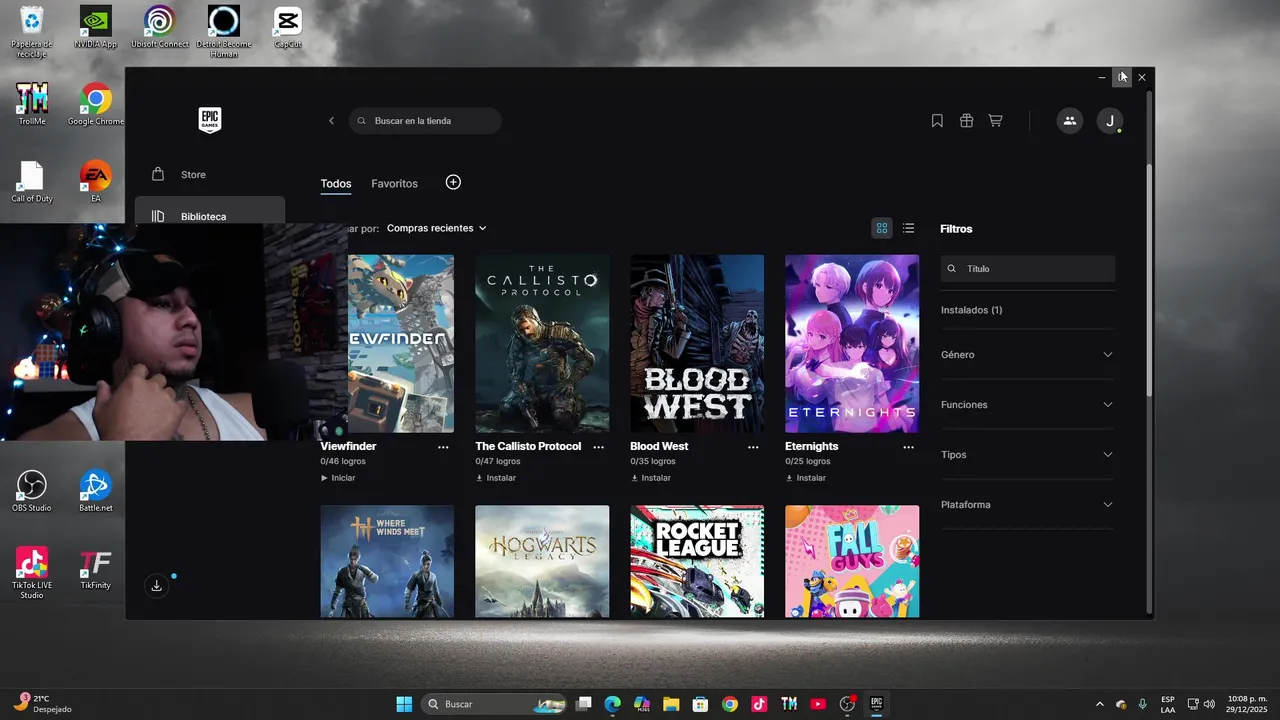1280x720 pixels.
Task: Open Eternights three-dot menu
Action: pyautogui.click(x=908, y=447)
